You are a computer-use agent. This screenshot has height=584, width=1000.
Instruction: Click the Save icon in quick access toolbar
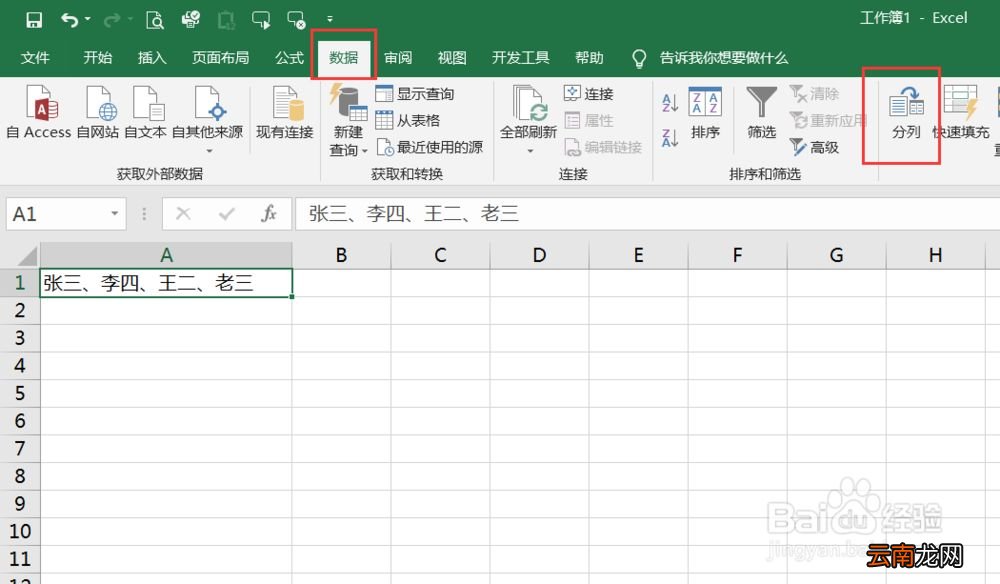pos(34,20)
